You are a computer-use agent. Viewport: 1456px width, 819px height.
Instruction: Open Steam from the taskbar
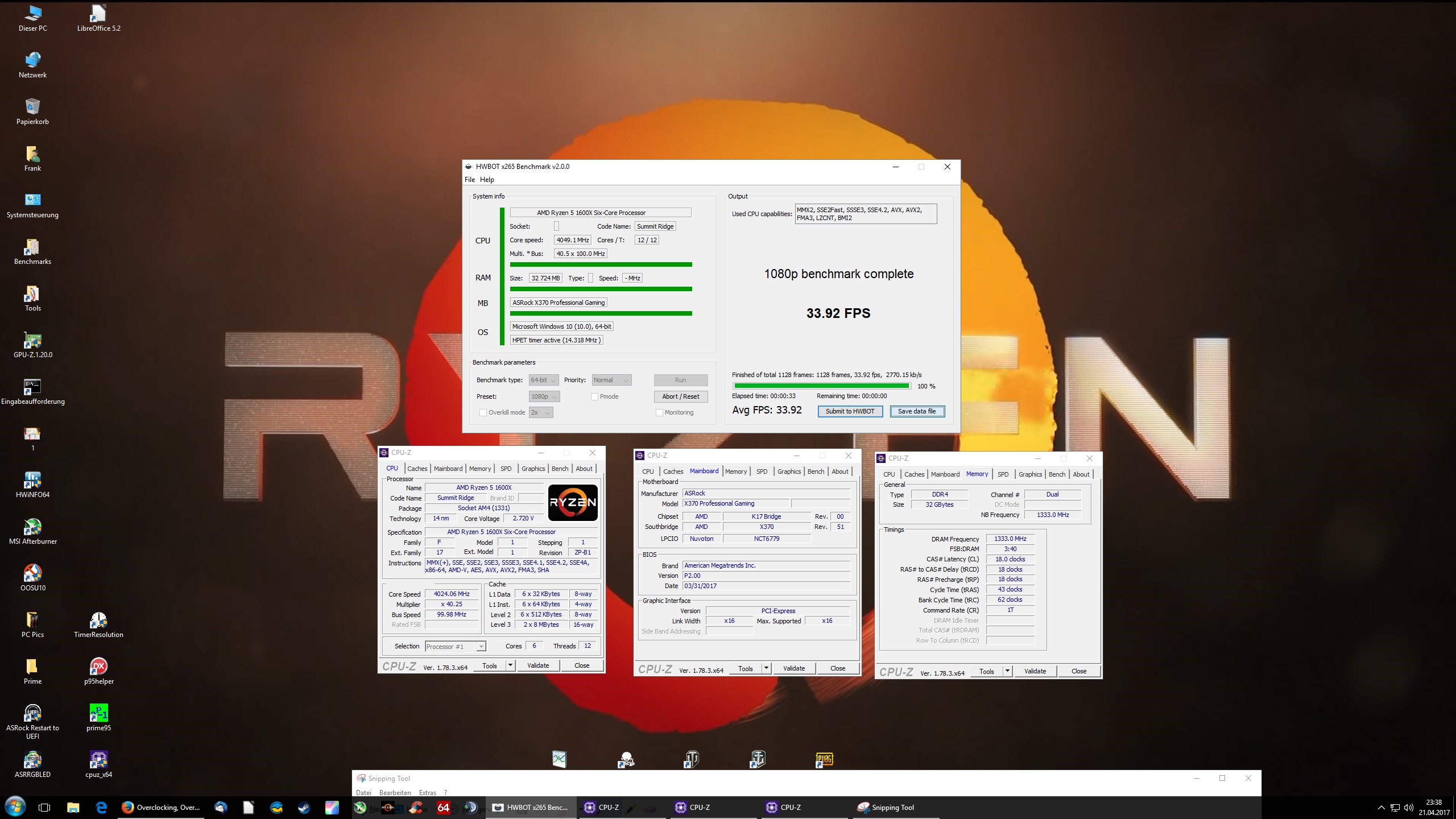[304, 807]
